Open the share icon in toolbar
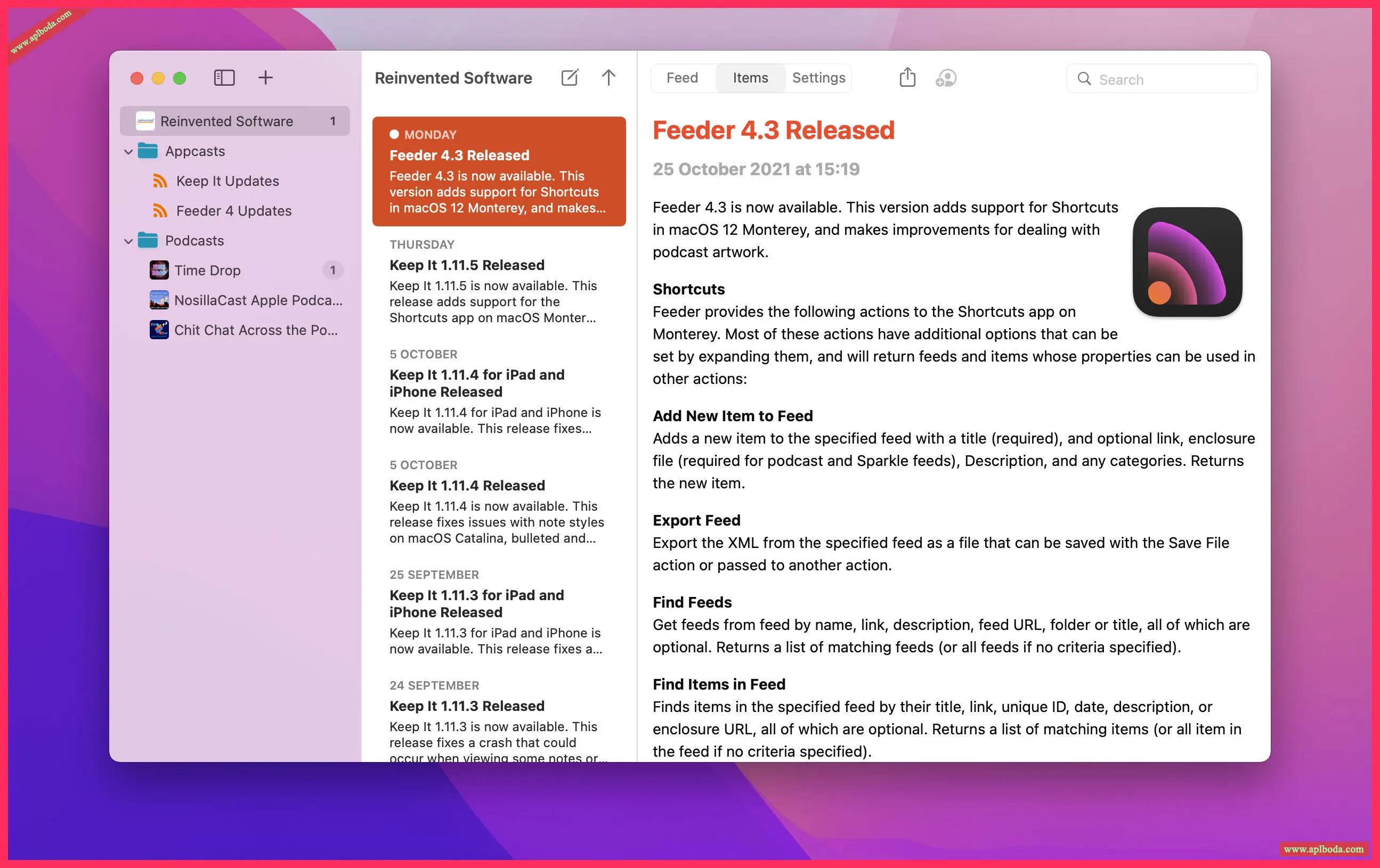 click(907, 77)
